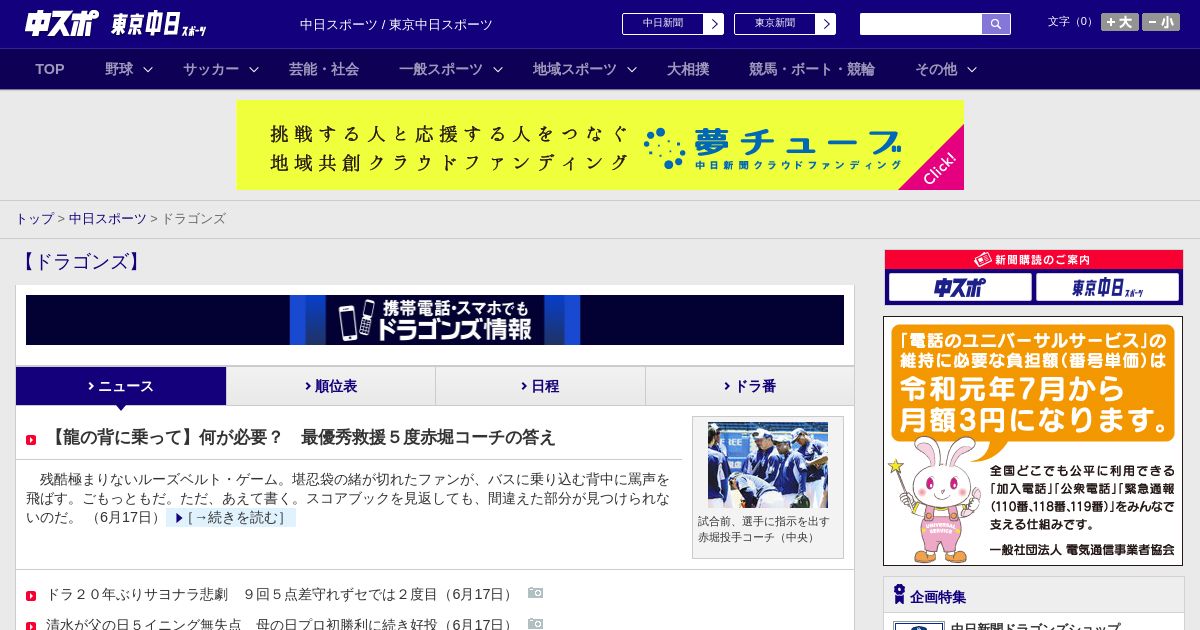Open 芸能・社会 navigation item
This screenshot has height=630, width=1200.
point(324,69)
